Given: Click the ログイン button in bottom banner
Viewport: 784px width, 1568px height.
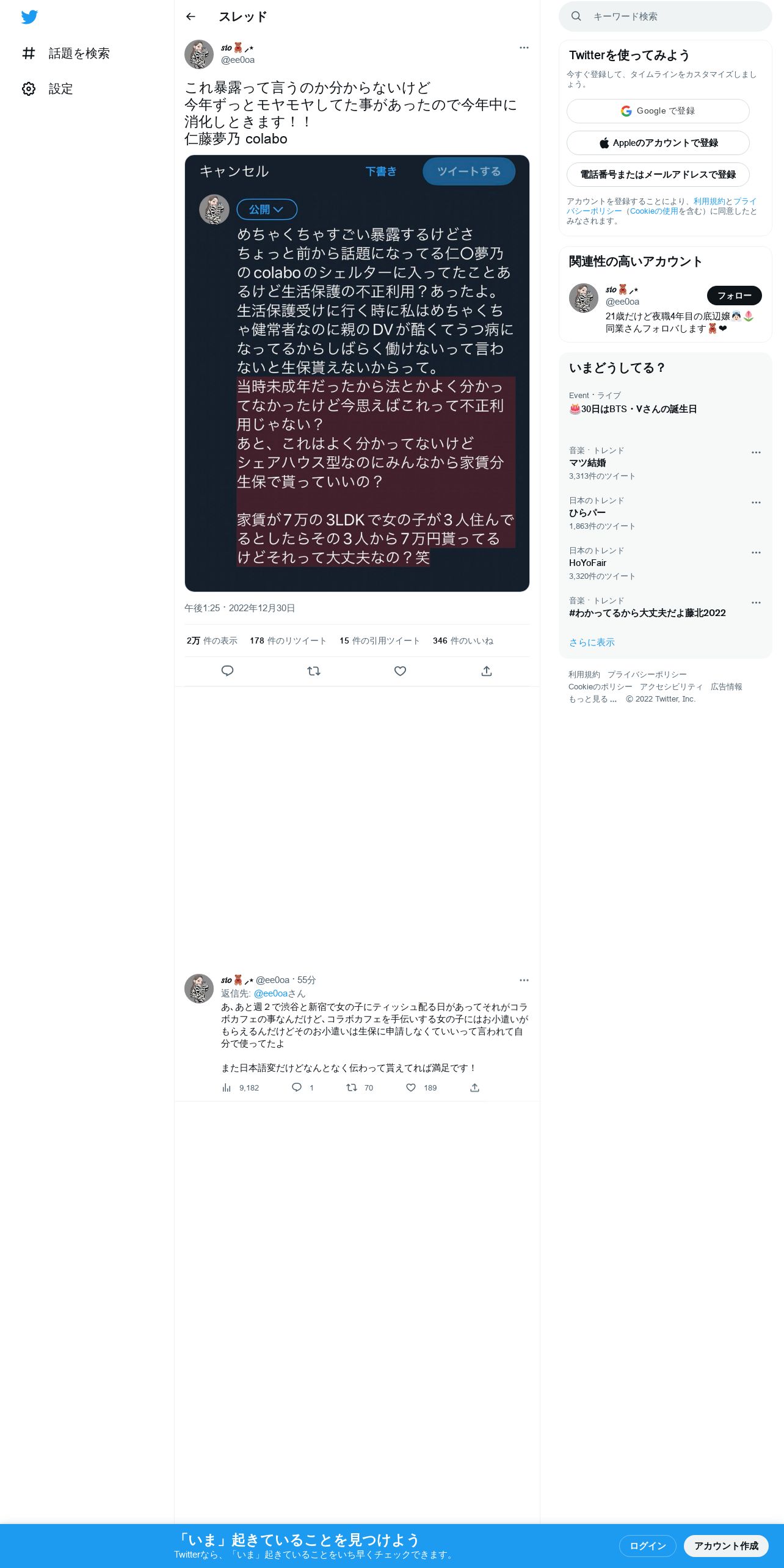Looking at the screenshot, I should click(x=648, y=1545).
